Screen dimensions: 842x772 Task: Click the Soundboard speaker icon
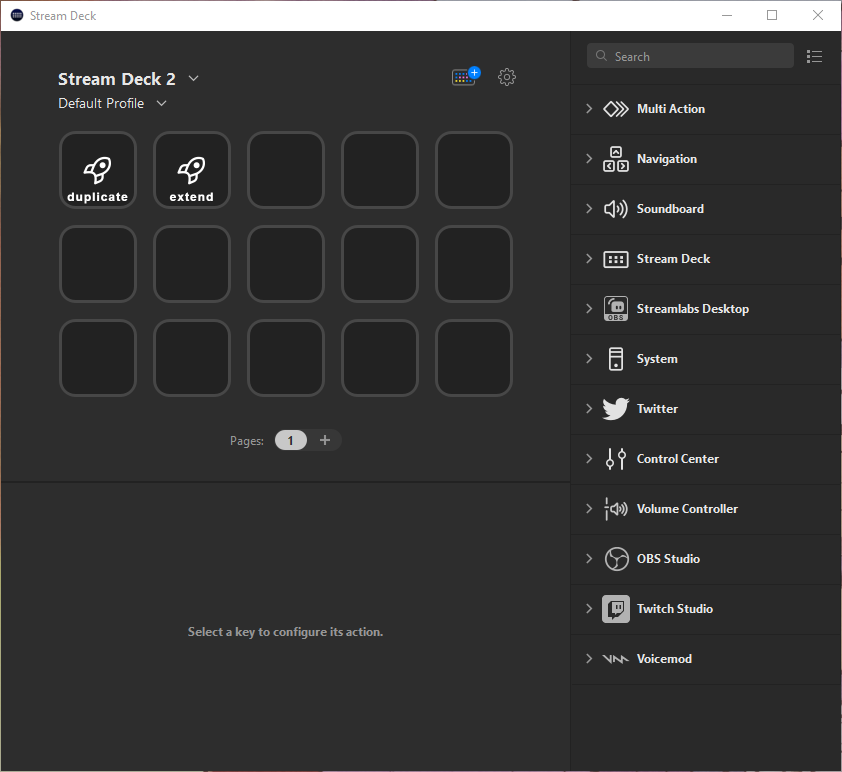click(616, 209)
